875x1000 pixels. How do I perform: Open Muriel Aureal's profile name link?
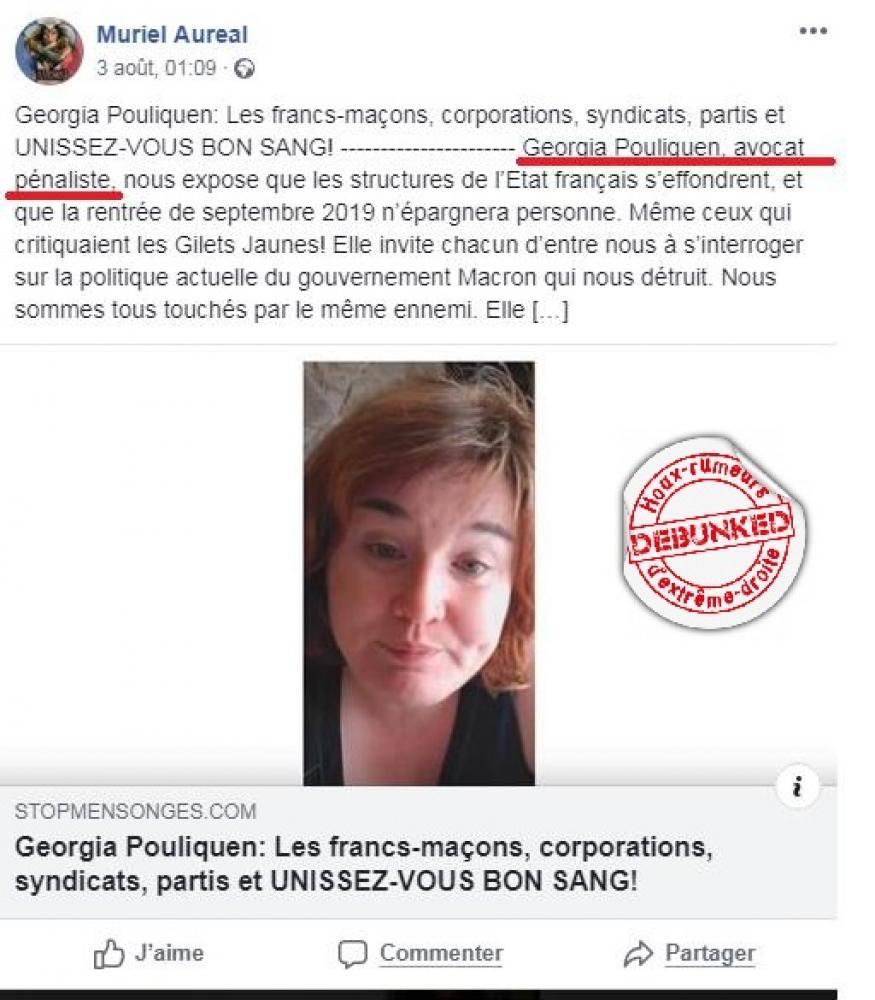[172, 34]
